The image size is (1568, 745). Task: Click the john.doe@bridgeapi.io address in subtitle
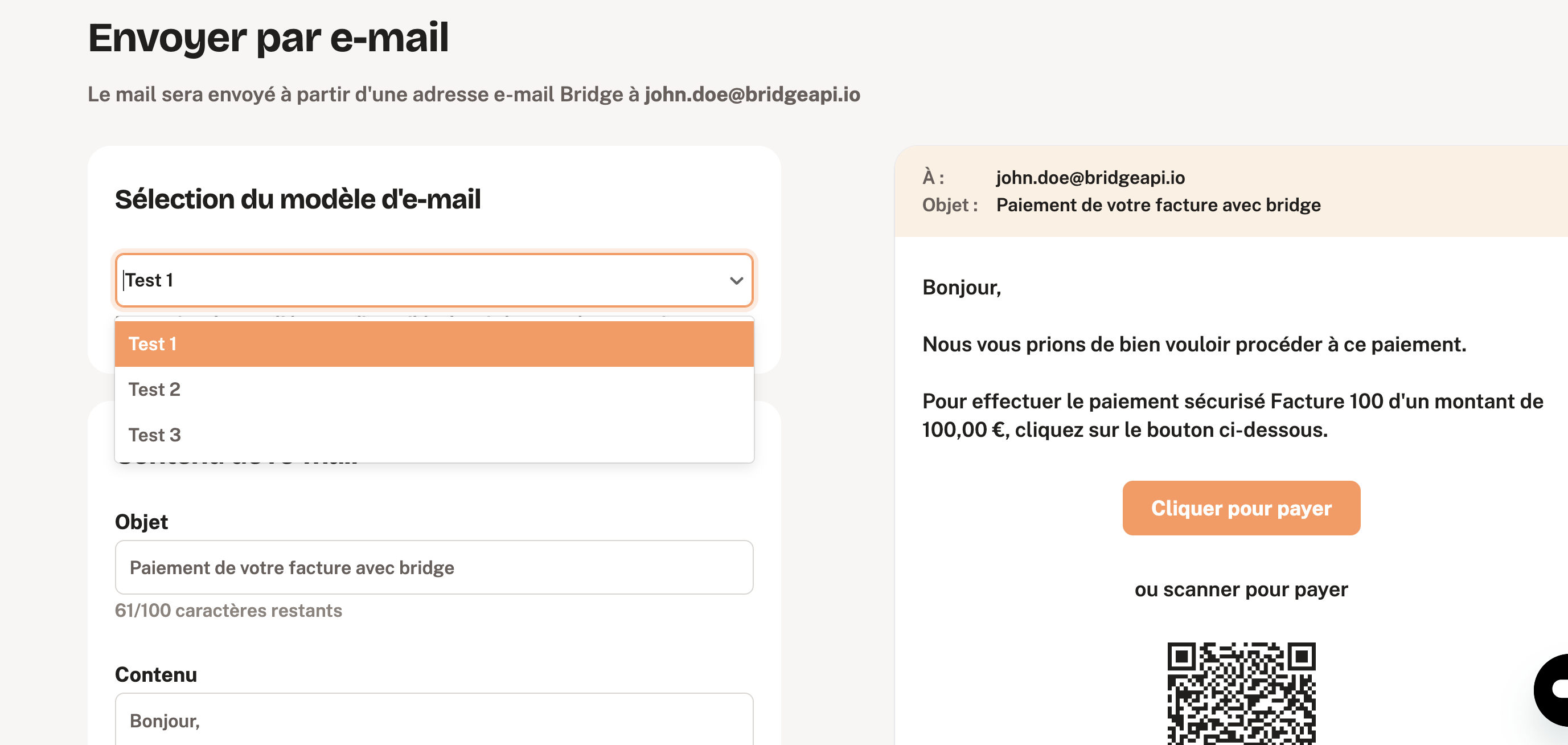(x=752, y=95)
